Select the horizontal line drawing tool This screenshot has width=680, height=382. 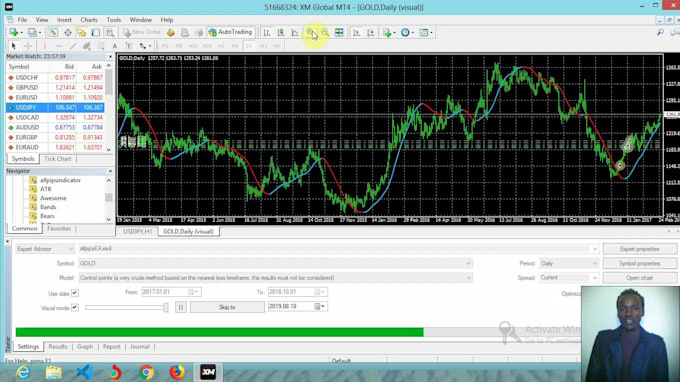[59, 46]
